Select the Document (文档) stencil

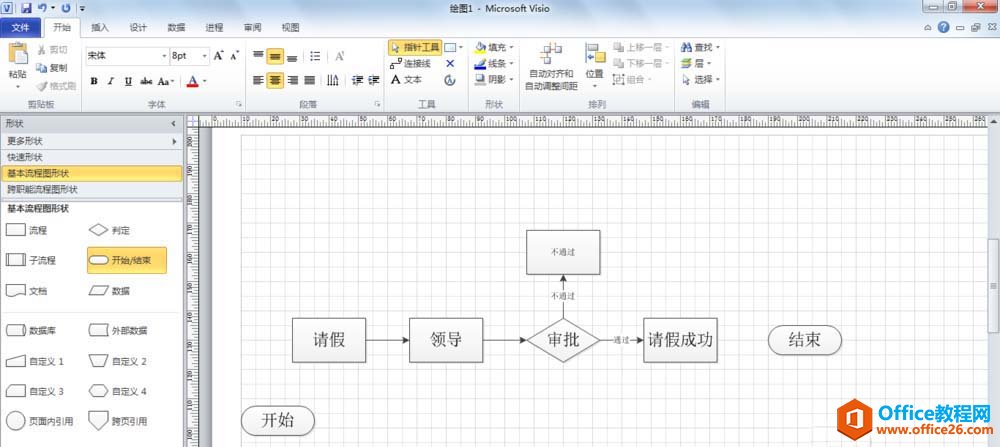pos(26,290)
